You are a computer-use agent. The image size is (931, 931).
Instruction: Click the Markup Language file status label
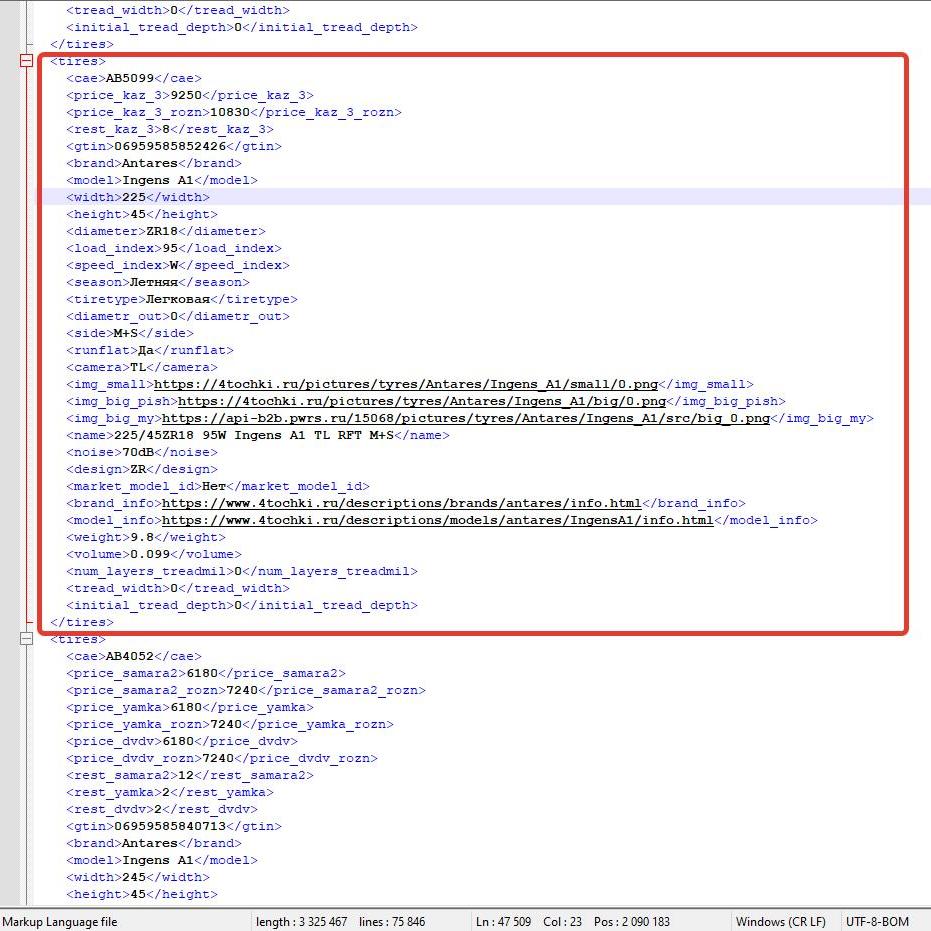(60, 922)
